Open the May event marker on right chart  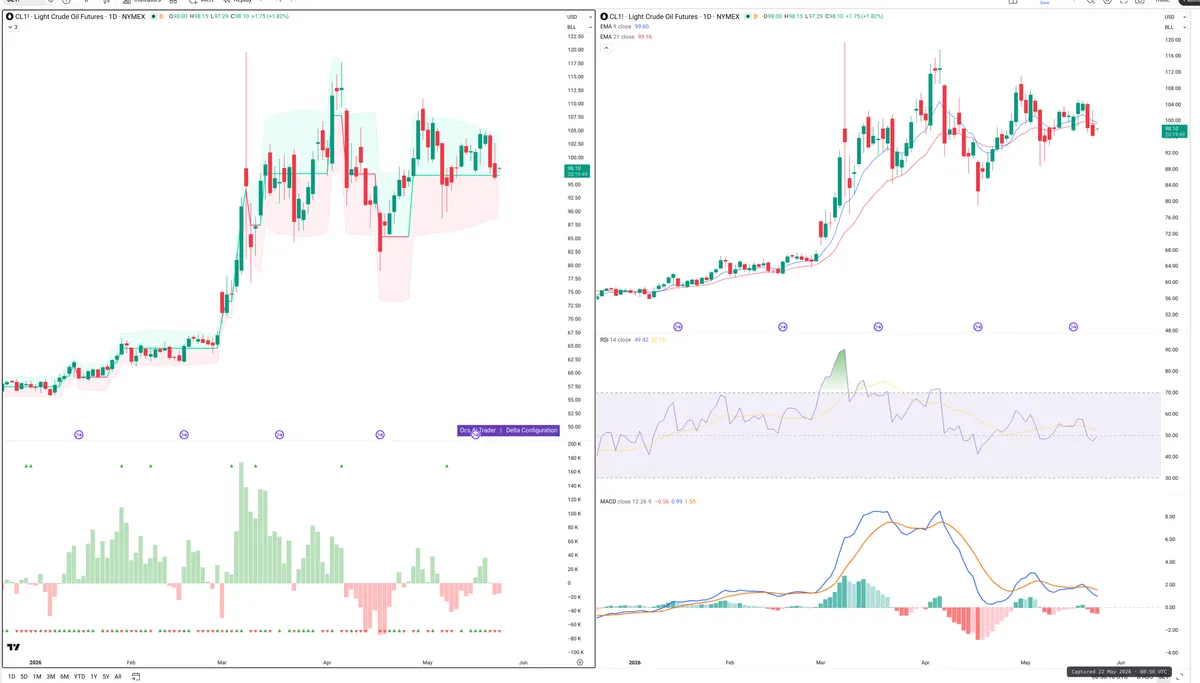pos(1073,327)
